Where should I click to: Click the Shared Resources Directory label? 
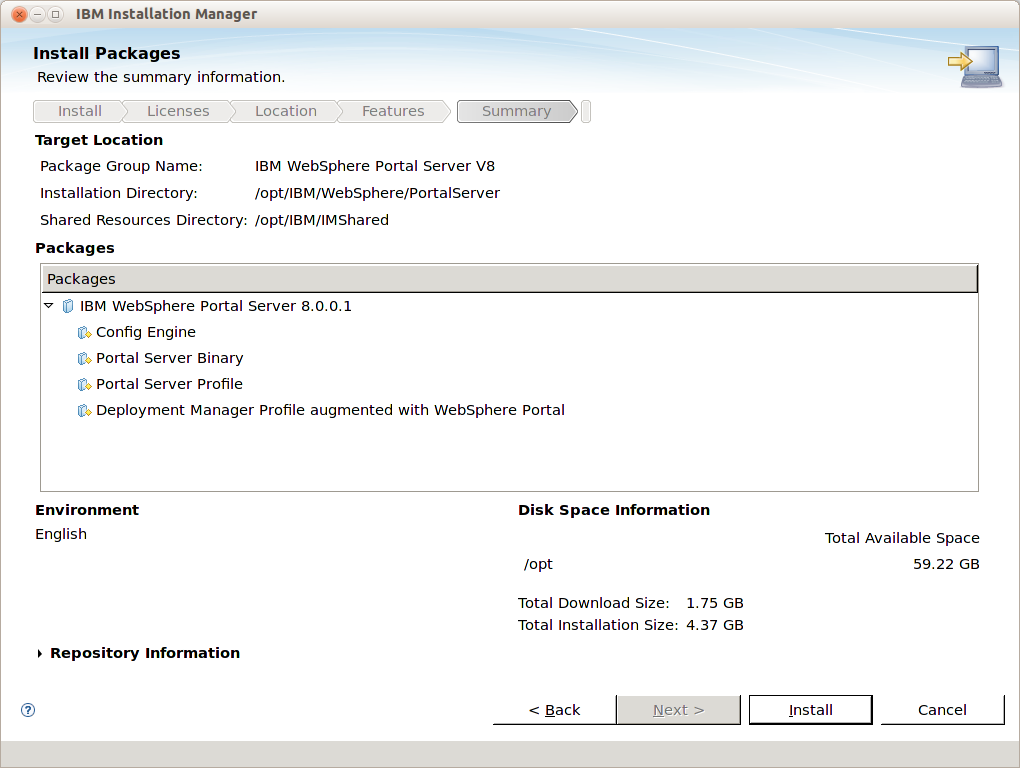144,220
